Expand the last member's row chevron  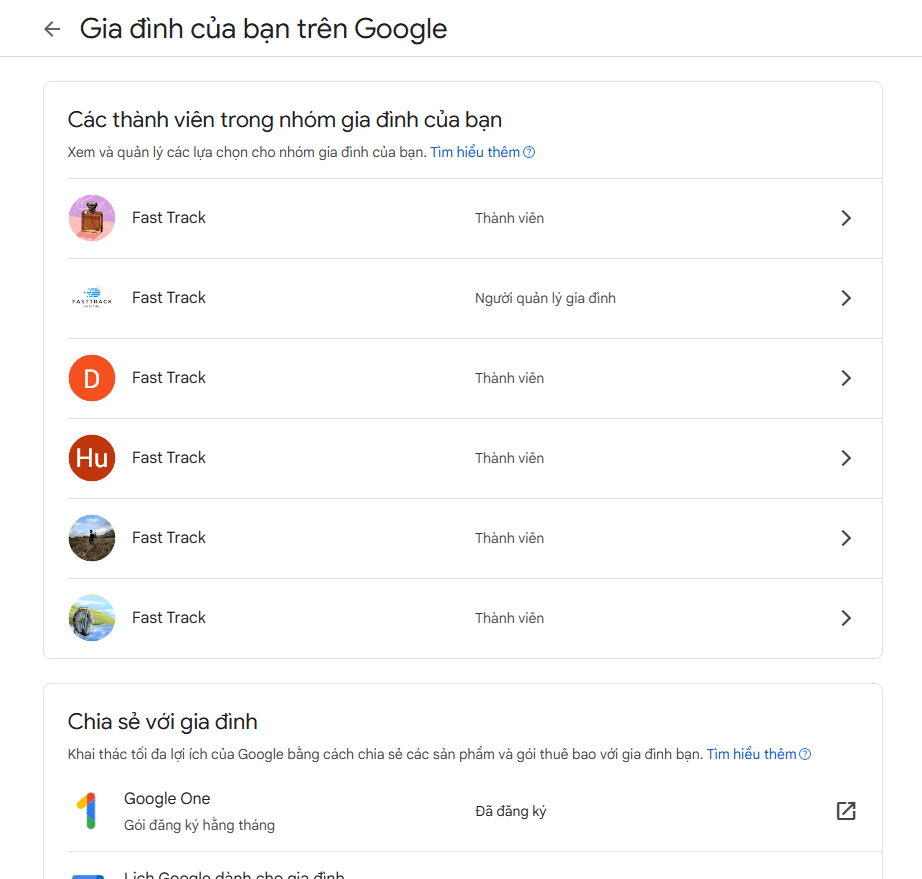point(846,617)
